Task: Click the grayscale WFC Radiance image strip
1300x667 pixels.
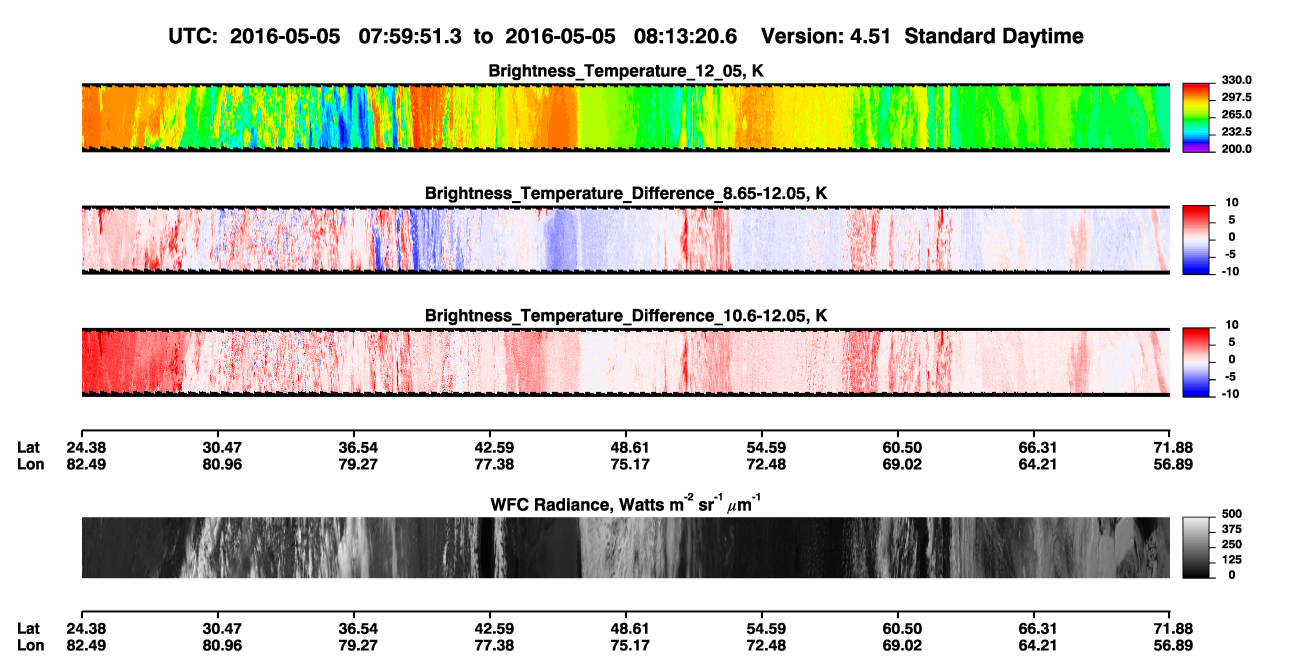Action: pyautogui.click(x=625, y=547)
